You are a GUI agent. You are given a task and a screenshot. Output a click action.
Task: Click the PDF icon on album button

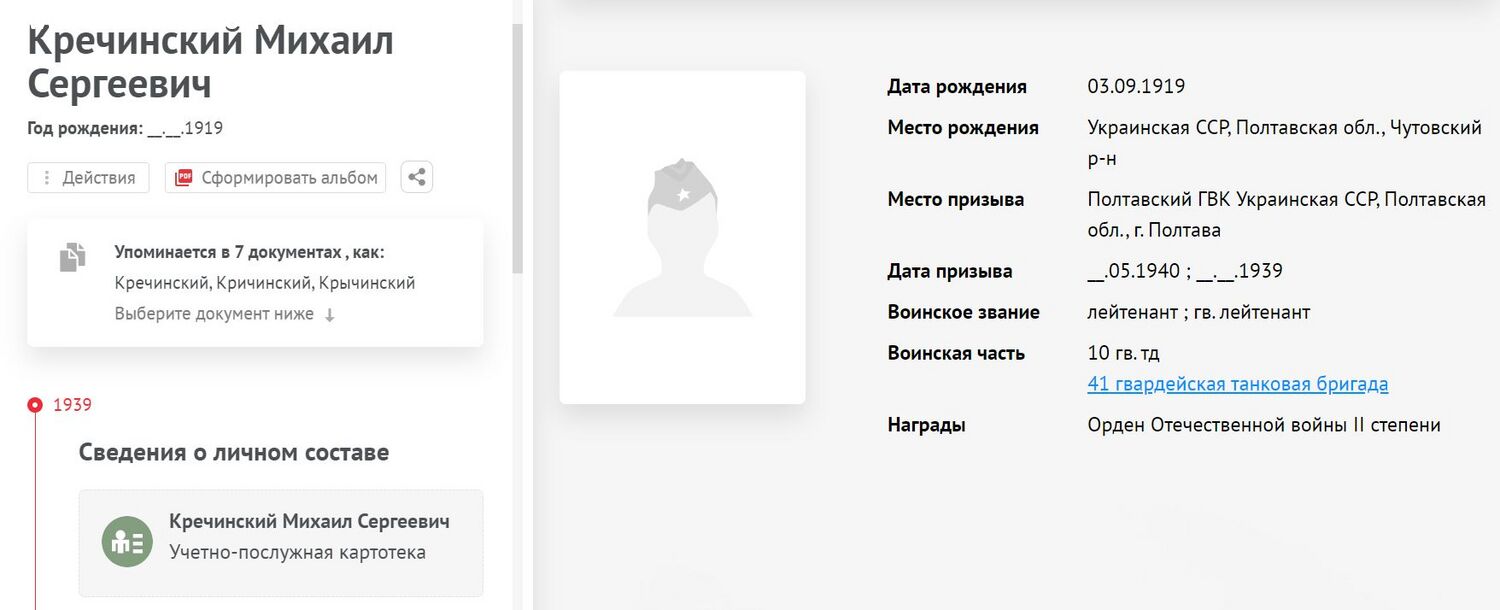tap(183, 178)
